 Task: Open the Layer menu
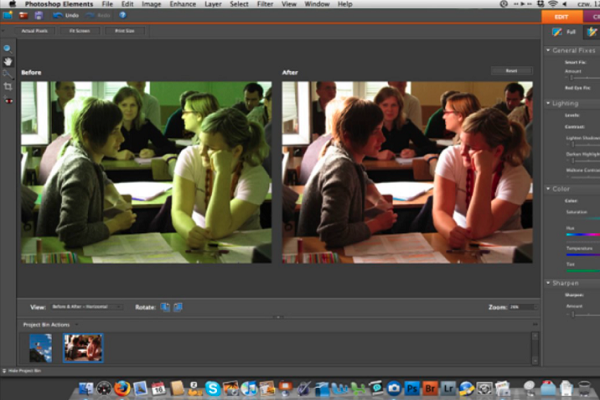[x=213, y=4]
